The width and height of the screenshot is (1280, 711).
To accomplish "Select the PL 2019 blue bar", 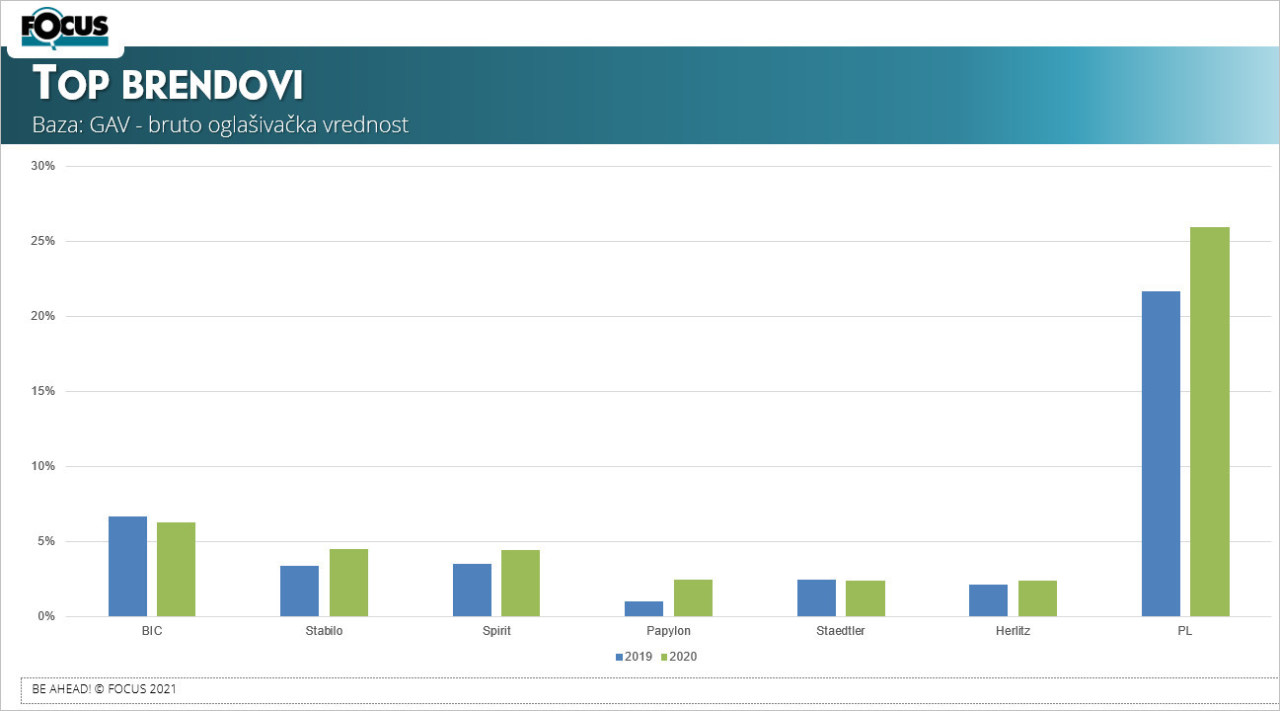I will click(x=1161, y=454).
